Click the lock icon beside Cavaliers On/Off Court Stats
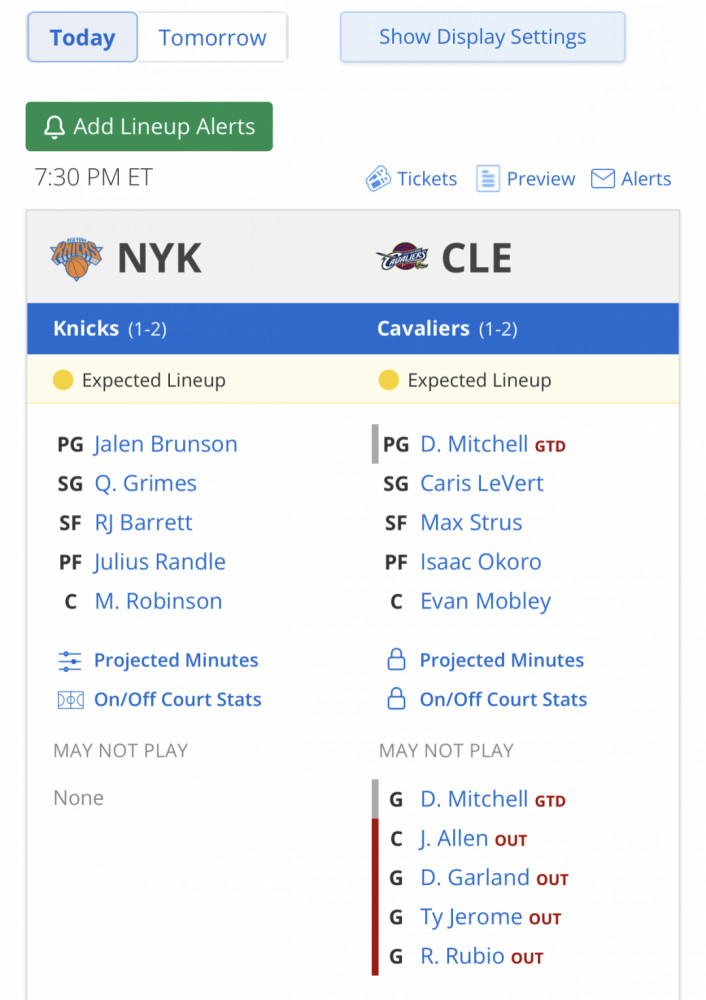The image size is (706, 1000). [396, 699]
